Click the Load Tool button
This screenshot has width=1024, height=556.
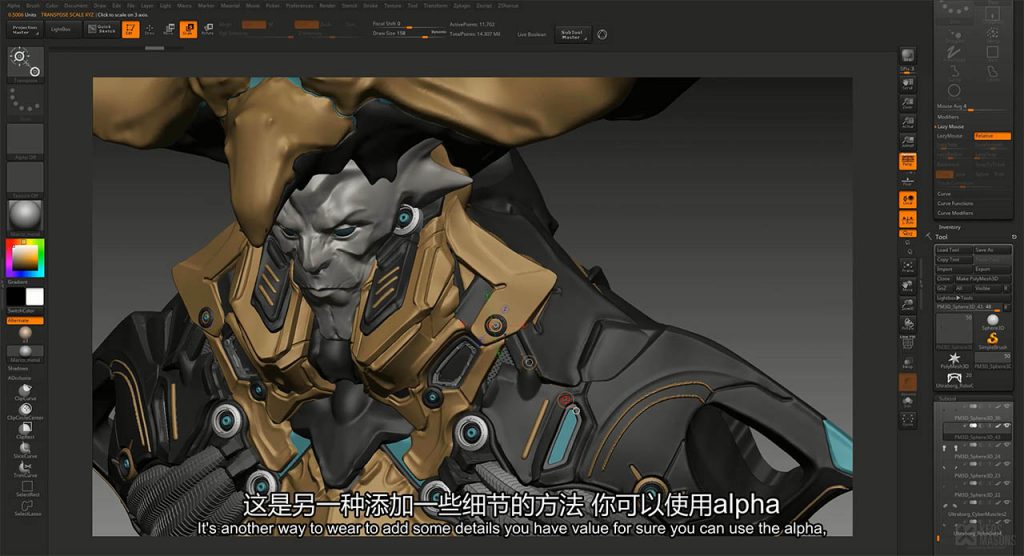click(954, 250)
